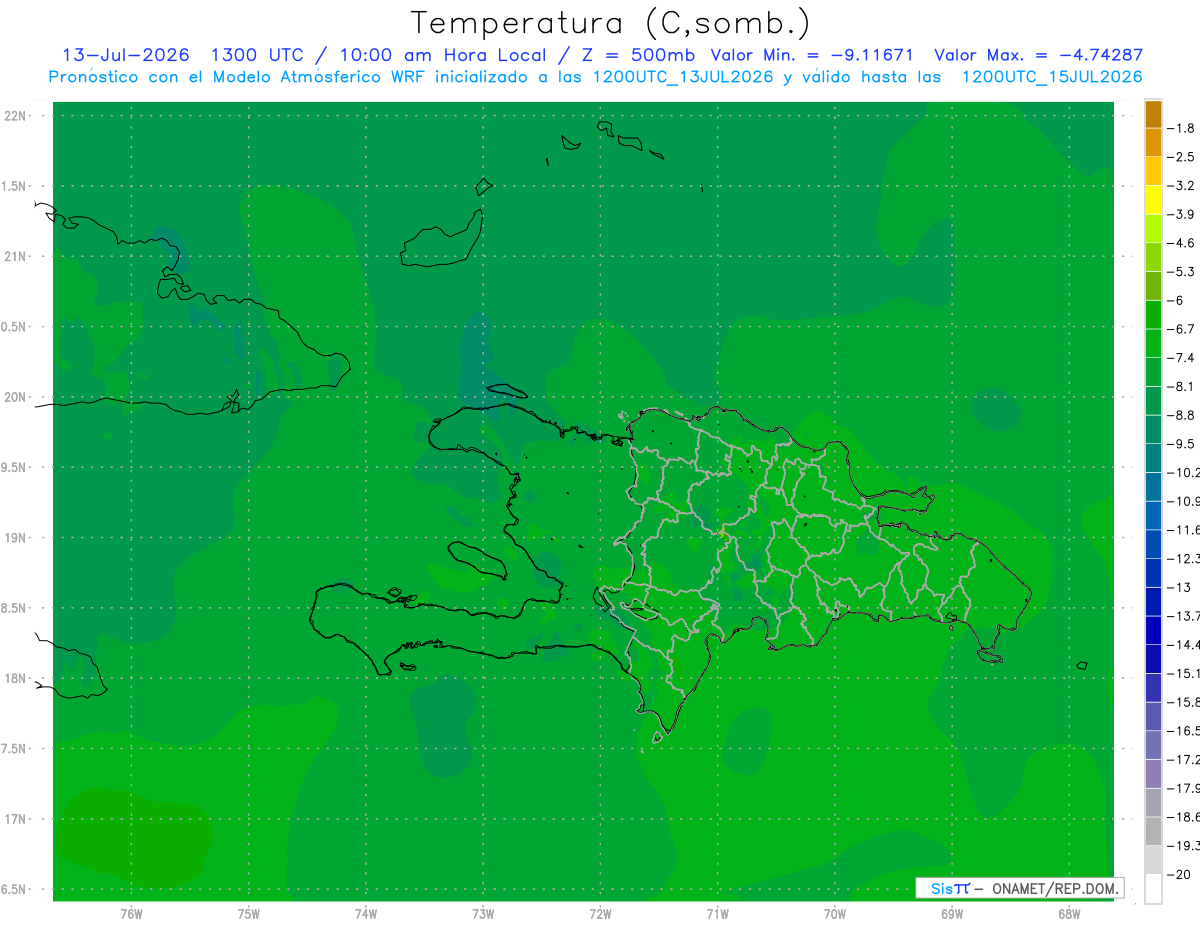This screenshot has height=927, width=1200.
Task: Click the teal swatch between -9.5 and -10.2
Action: tap(1153, 457)
